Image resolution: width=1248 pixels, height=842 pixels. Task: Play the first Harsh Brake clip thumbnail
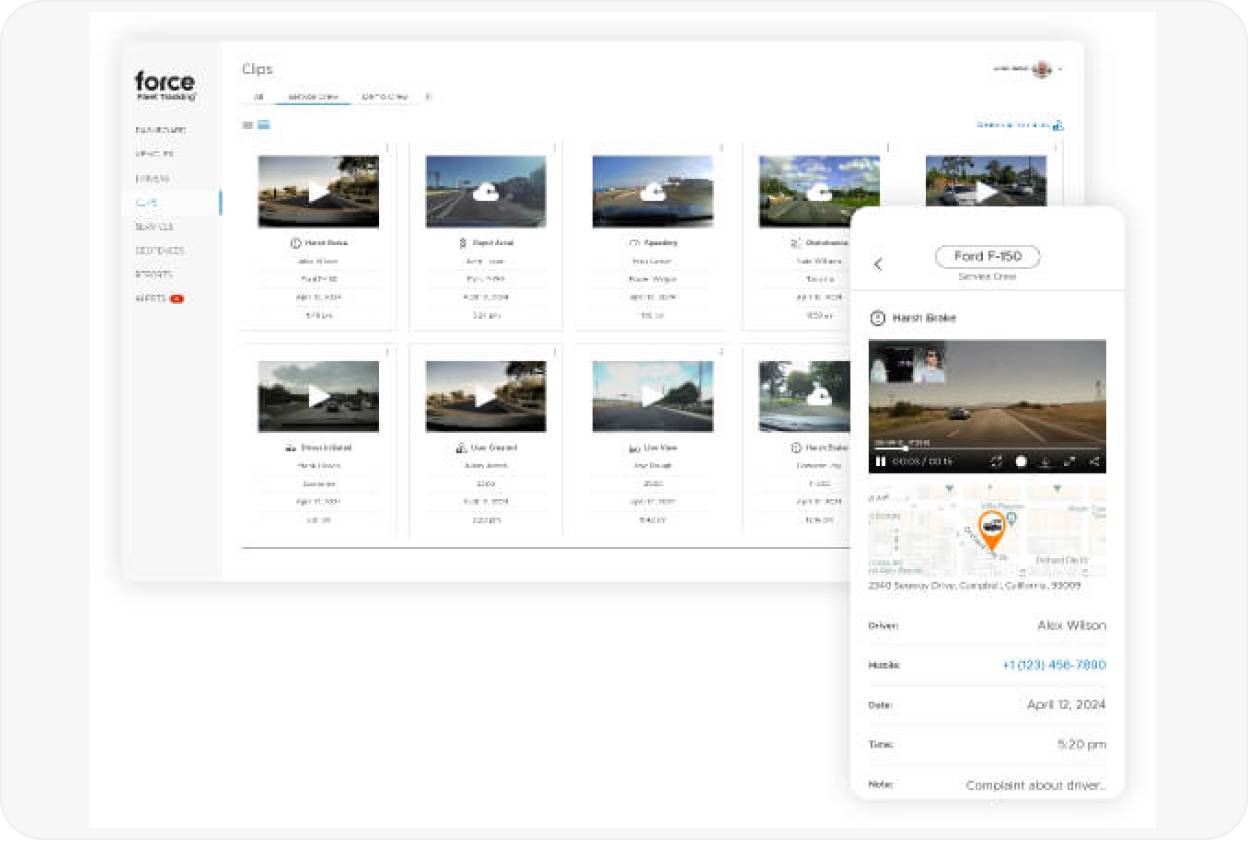click(x=318, y=192)
